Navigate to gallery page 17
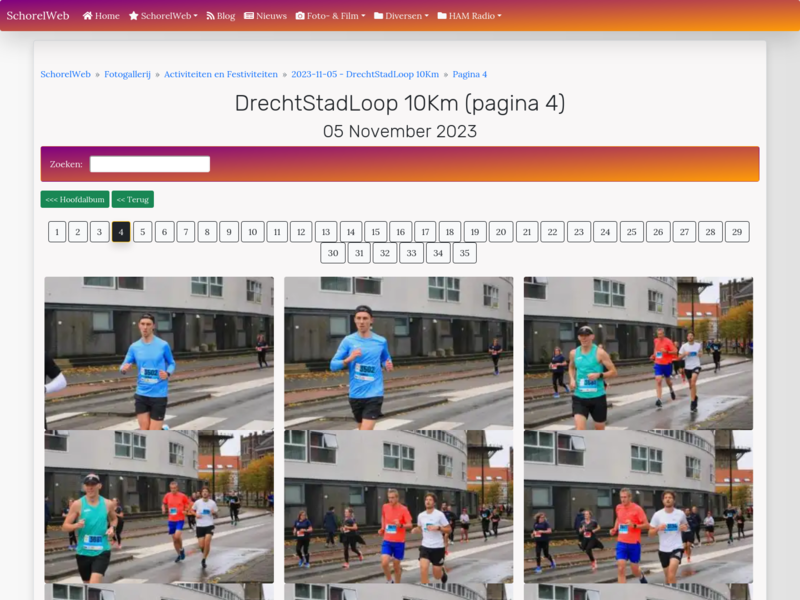The width and height of the screenshot is (800, 600). coord(425,232)
